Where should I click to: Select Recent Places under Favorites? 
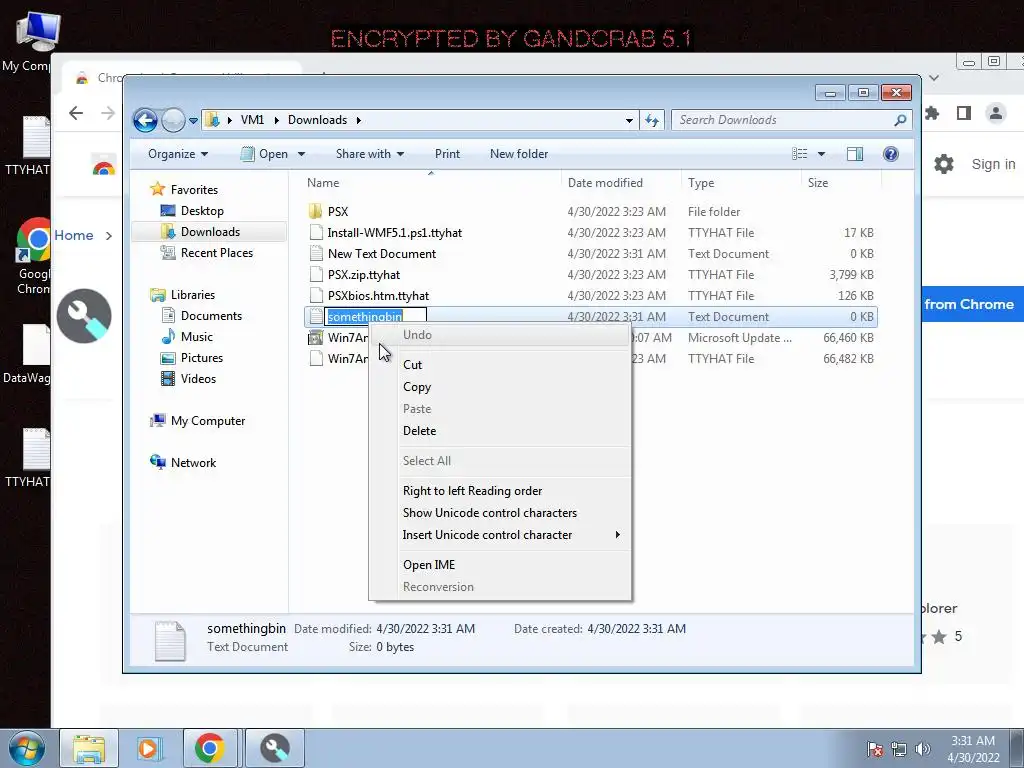point(217,253)
